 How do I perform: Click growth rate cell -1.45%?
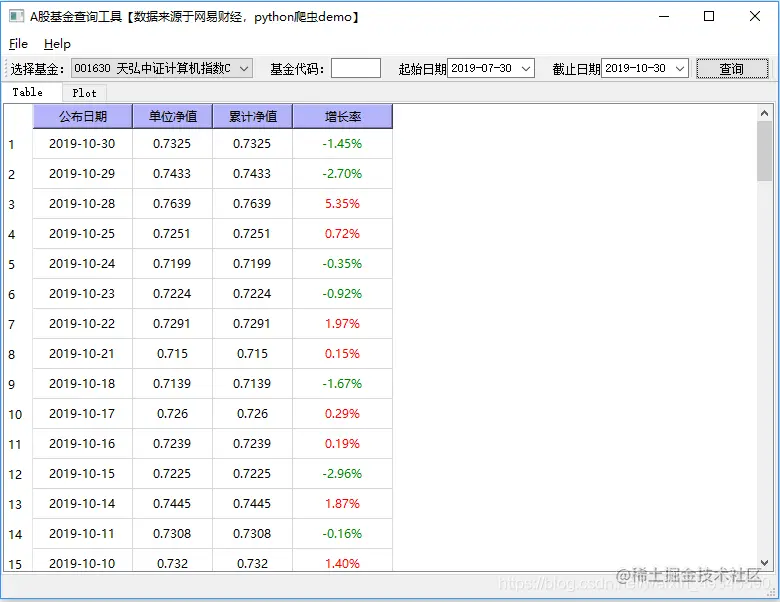pos(343,144)
